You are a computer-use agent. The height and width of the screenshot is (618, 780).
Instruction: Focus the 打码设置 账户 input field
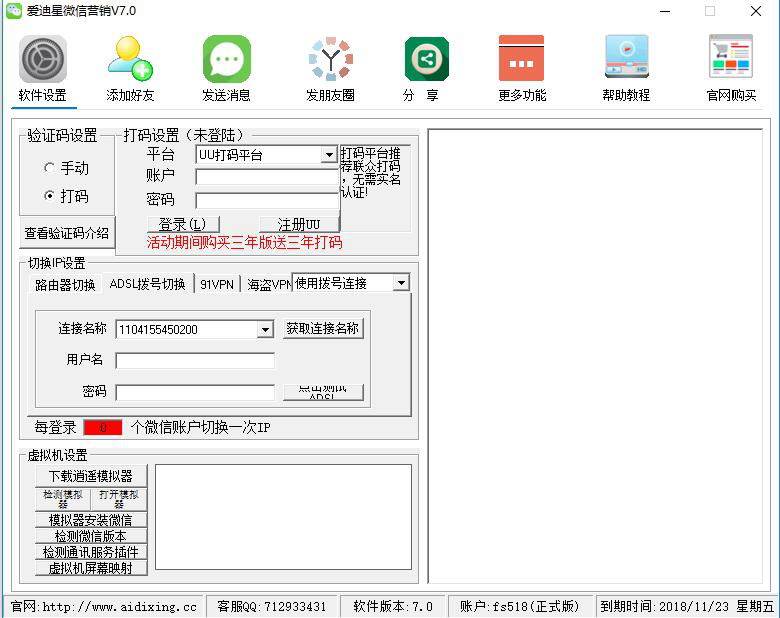[267, 177]
